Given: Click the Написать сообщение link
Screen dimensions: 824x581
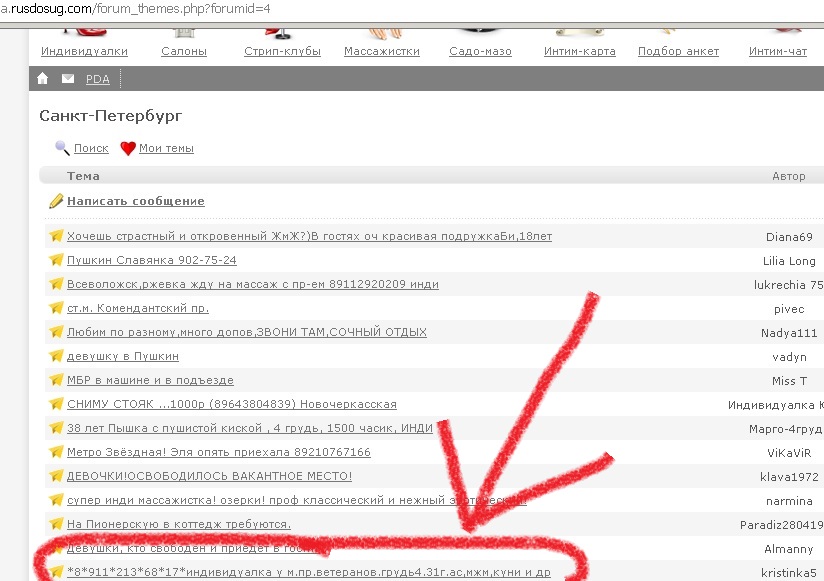Looking at the screenshot, I should coord(135,201).
